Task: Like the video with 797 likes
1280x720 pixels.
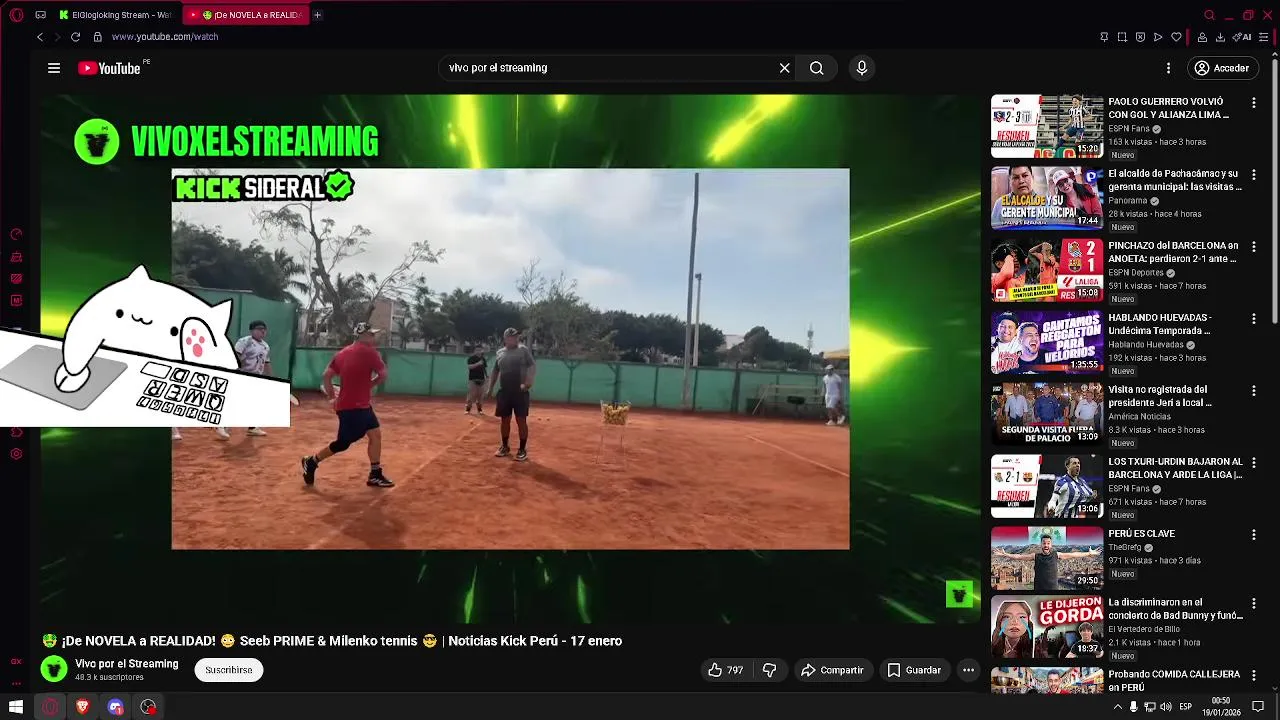Action: coord(725,670)
